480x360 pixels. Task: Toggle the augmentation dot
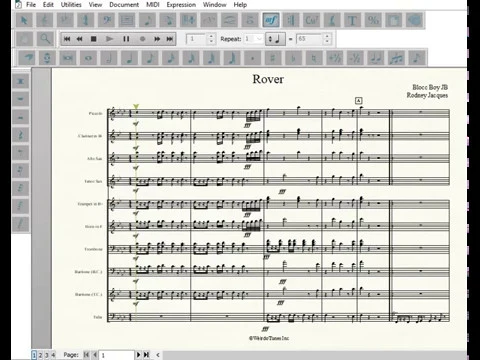[252, 58]
